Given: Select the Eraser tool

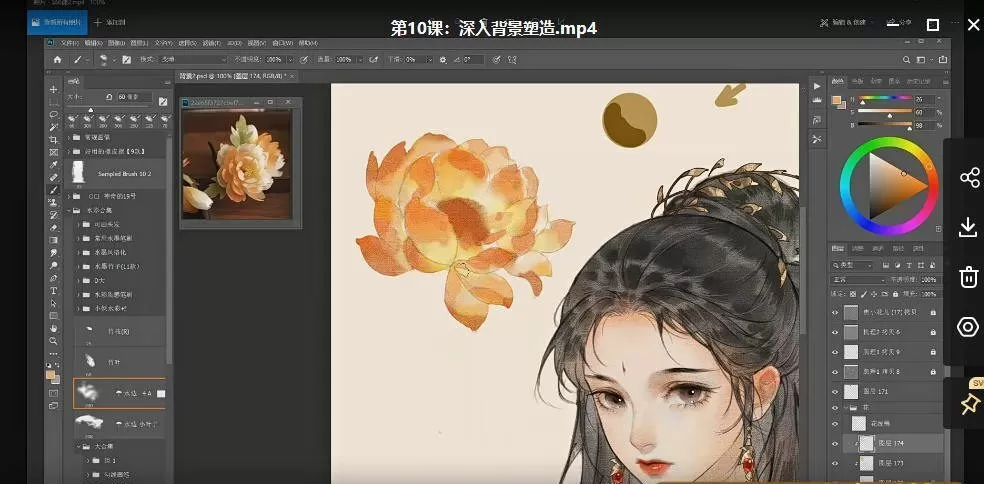Looking at the screenshot, I should pos(53,227).
